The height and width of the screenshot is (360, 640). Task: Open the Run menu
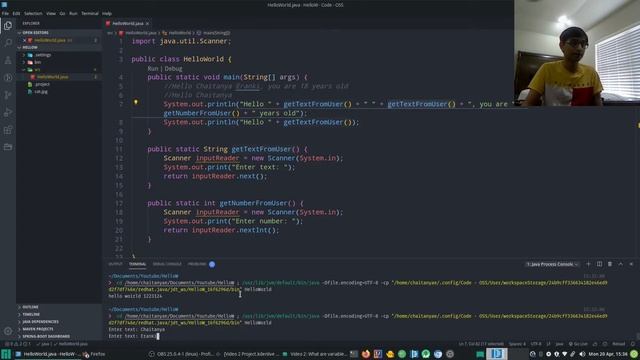(x=73, y=13)
